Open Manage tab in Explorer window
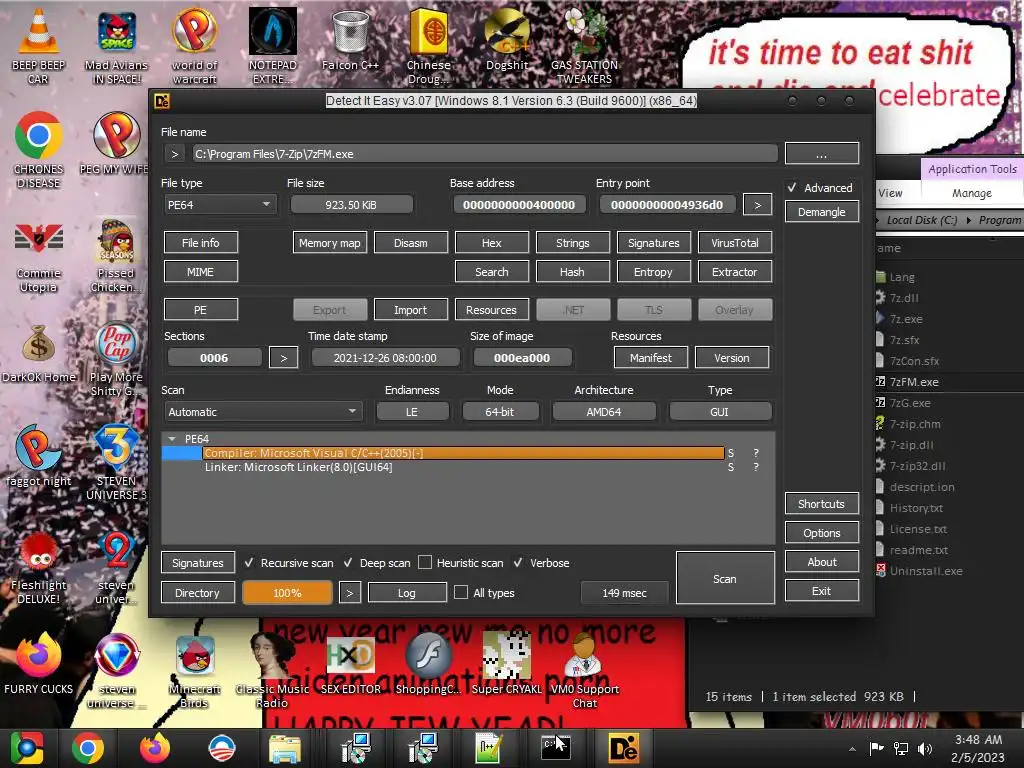1024x768 pixels. (971, 193)
